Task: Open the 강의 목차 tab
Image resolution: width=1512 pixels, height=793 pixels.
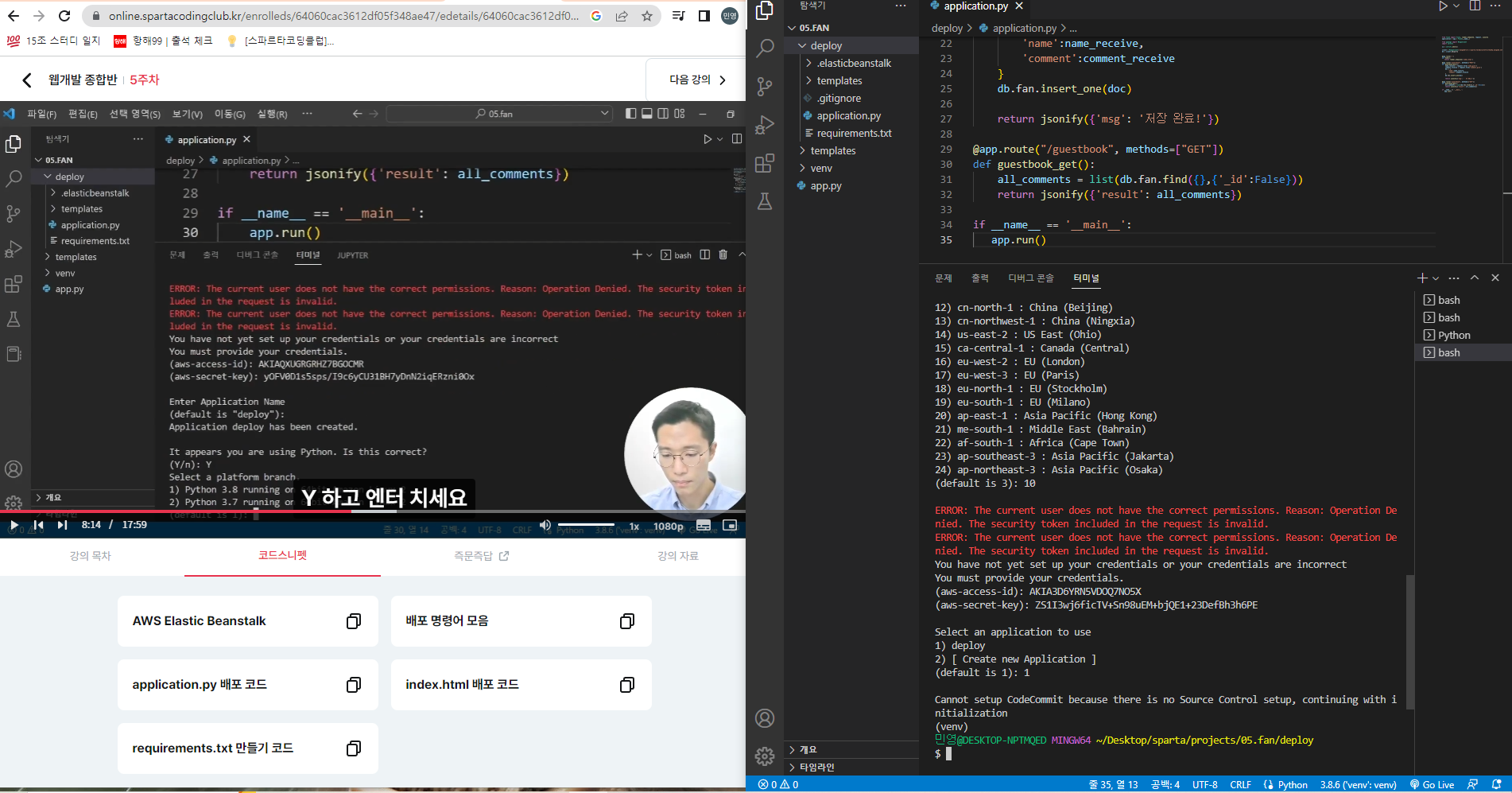Action: point(91,556)
